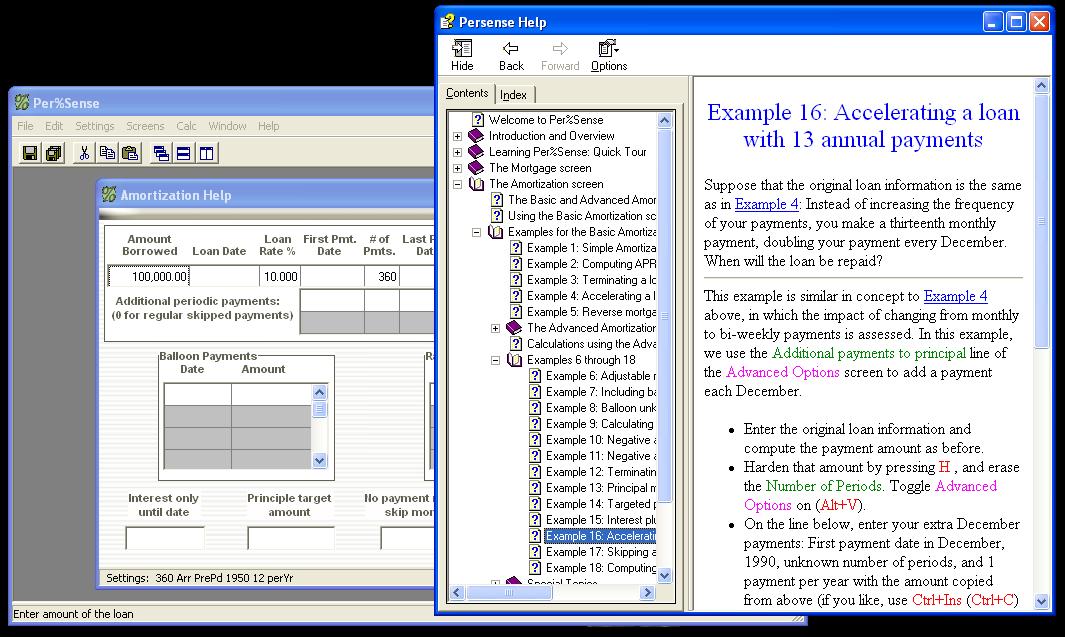The width and height of the screenshot is (1065, 637).
Task: Expand Learning Per%Sense: Quick Tour node
Action: (458, 152)
